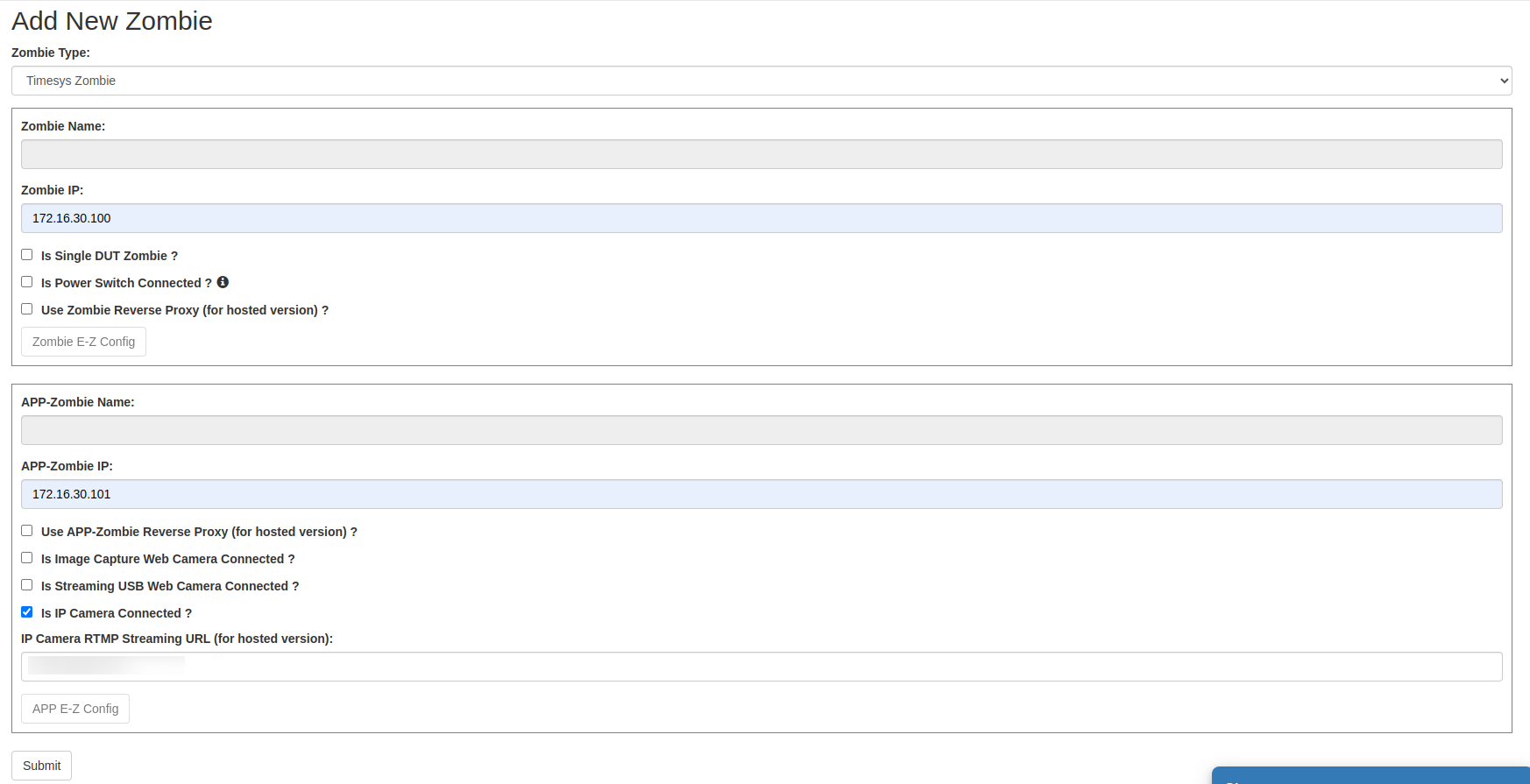Tick Use Zombie Reverse Proxy checkbox
1530x784 pixels.
point(27,309)
